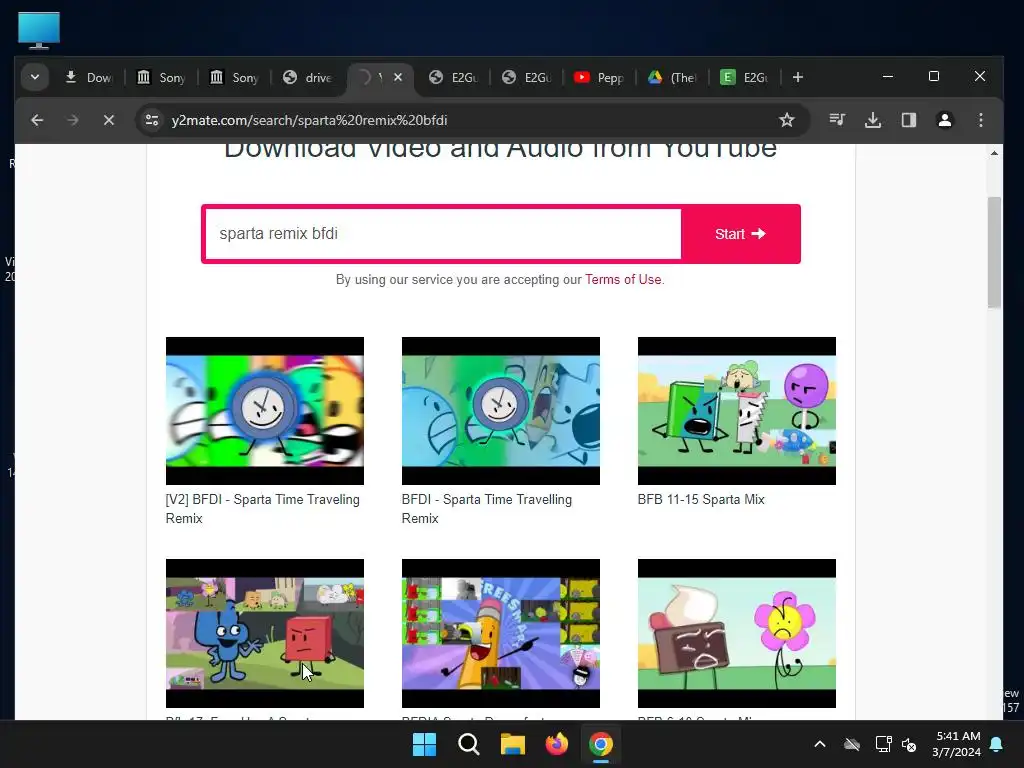The height and width of the screenshot is (768, 1024).
Task: Close the loading y2mate tab
Action: [398, 77]
